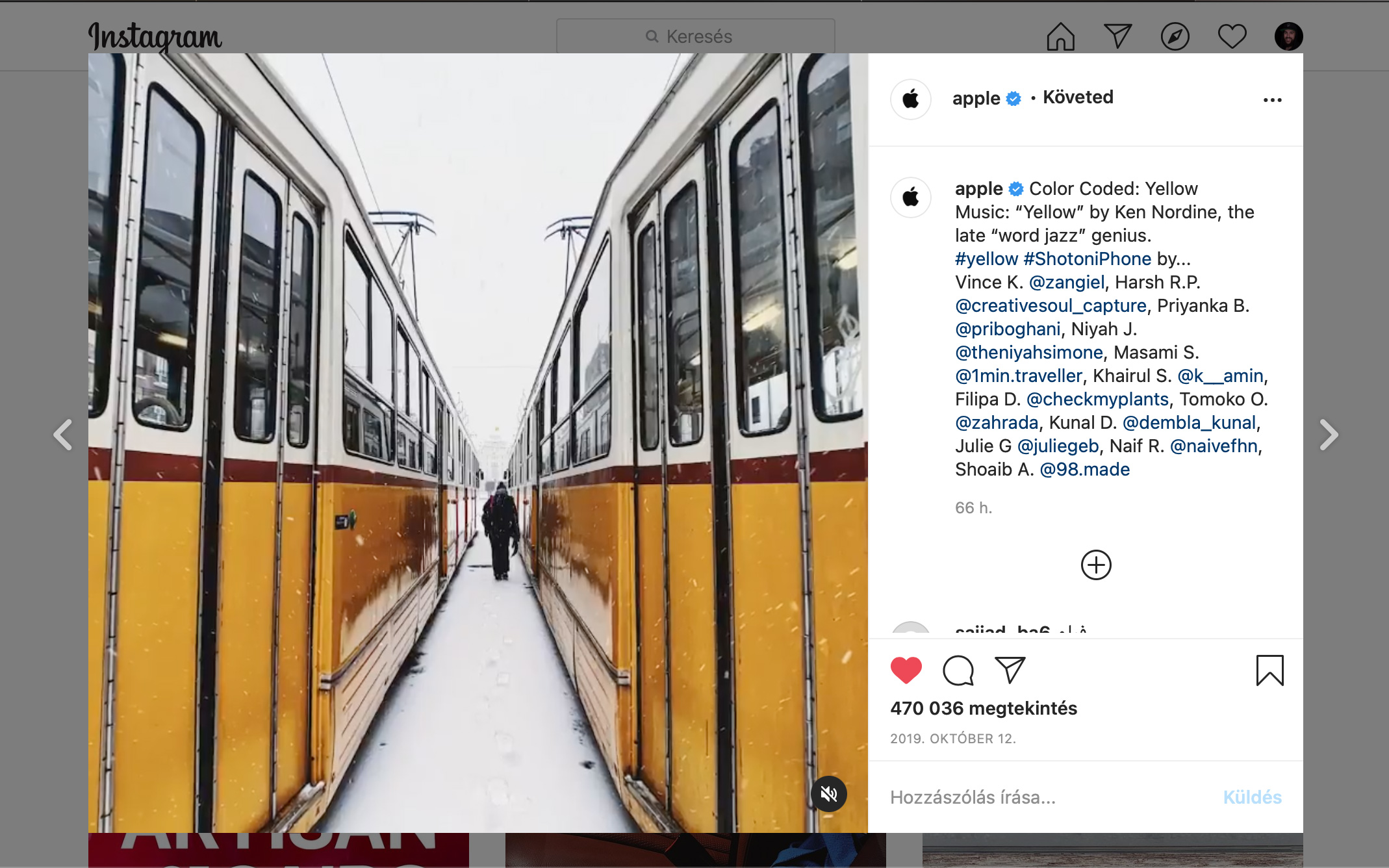Screen dimensions: 1389x868
Task: Save post with bookmark icon
Action: click(1269, 670)
